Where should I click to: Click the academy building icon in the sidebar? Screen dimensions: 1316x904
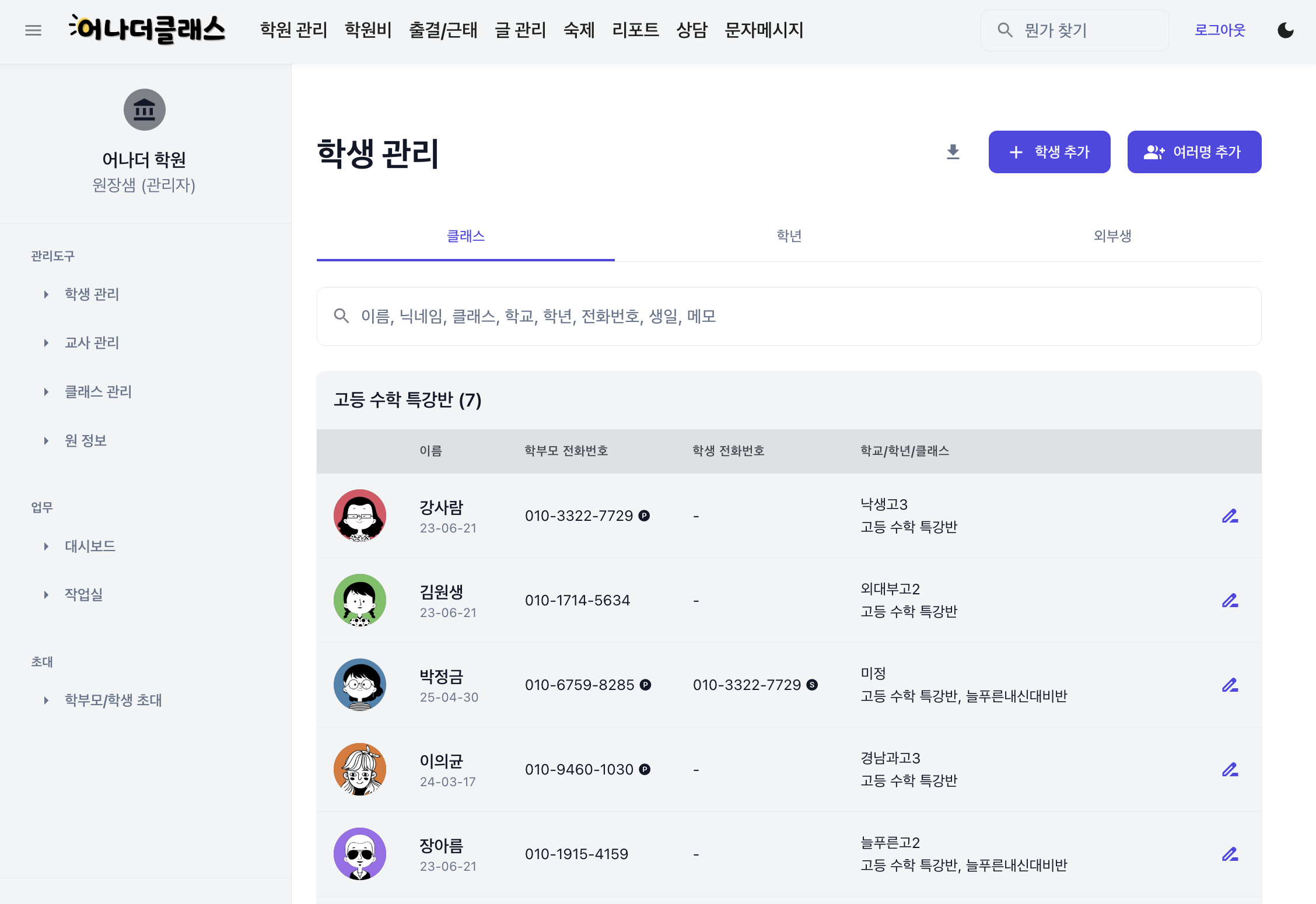click(x=144, y=110)
